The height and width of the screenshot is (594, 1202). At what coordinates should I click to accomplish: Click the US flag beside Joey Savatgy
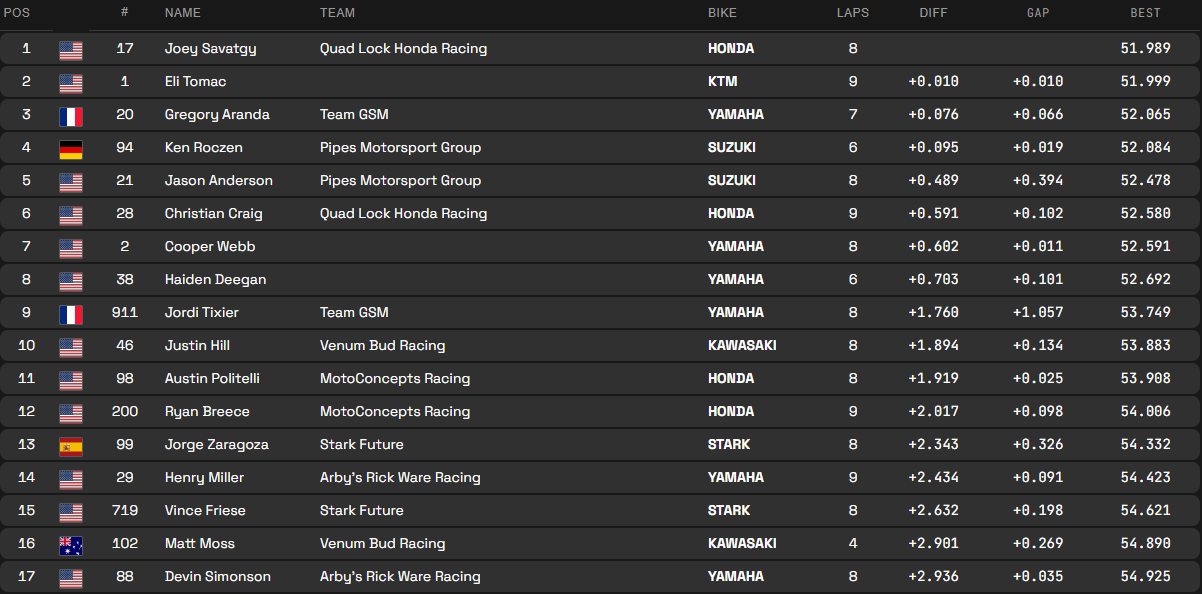71,49
